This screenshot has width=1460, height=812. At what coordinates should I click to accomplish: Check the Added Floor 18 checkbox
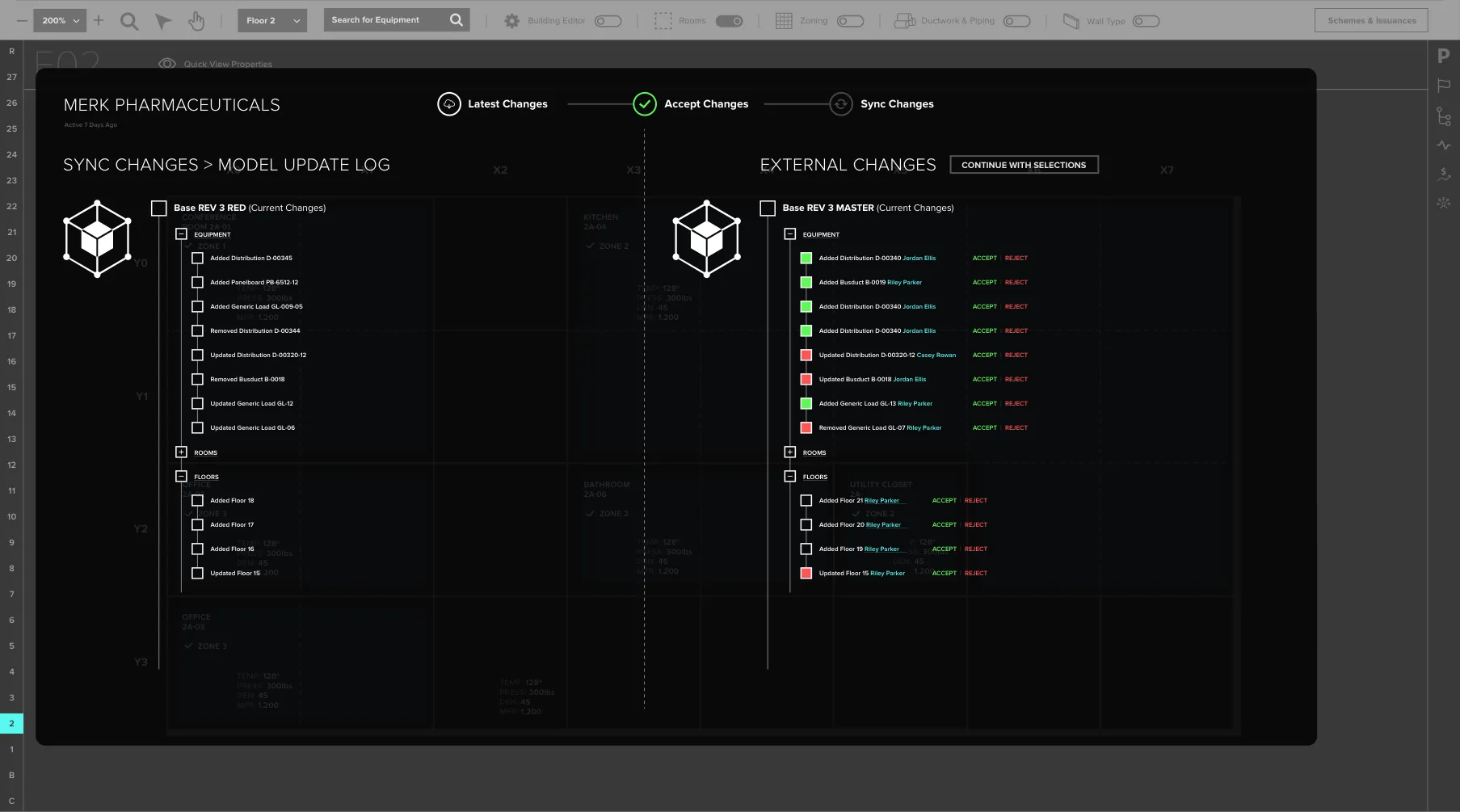(197, 501)
